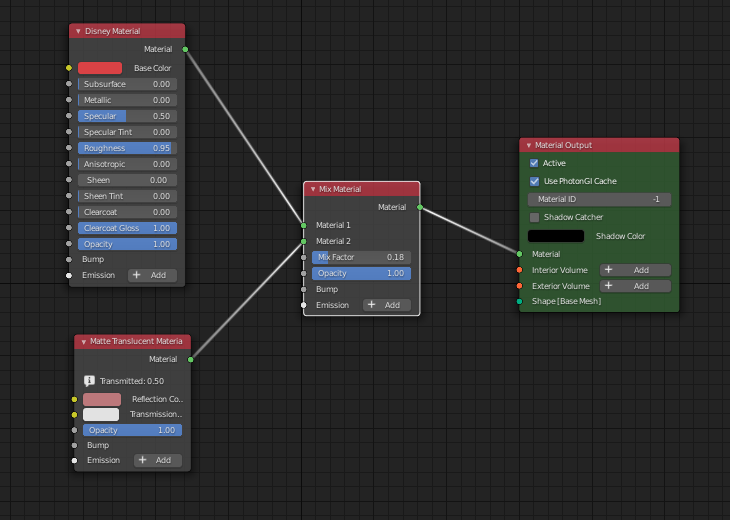Click the Material 1 input socket
The width and height of the screenshot is (730, 520).
click(304, 225)
